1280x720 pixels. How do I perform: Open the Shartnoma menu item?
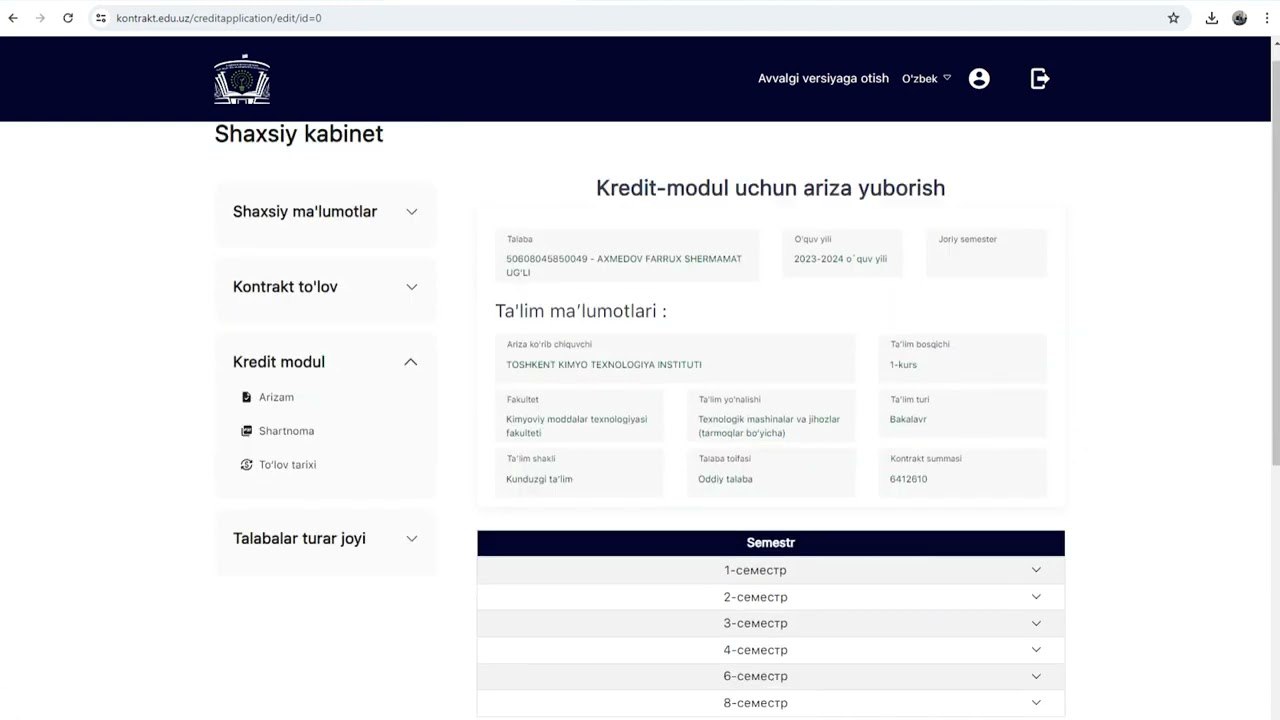click(x=286, y=431)
